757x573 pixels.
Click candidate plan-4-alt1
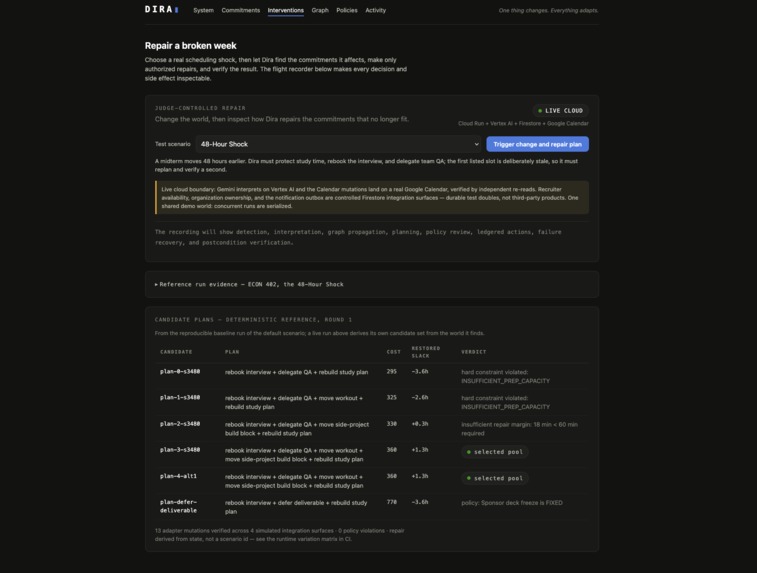[x=178, y=476]
